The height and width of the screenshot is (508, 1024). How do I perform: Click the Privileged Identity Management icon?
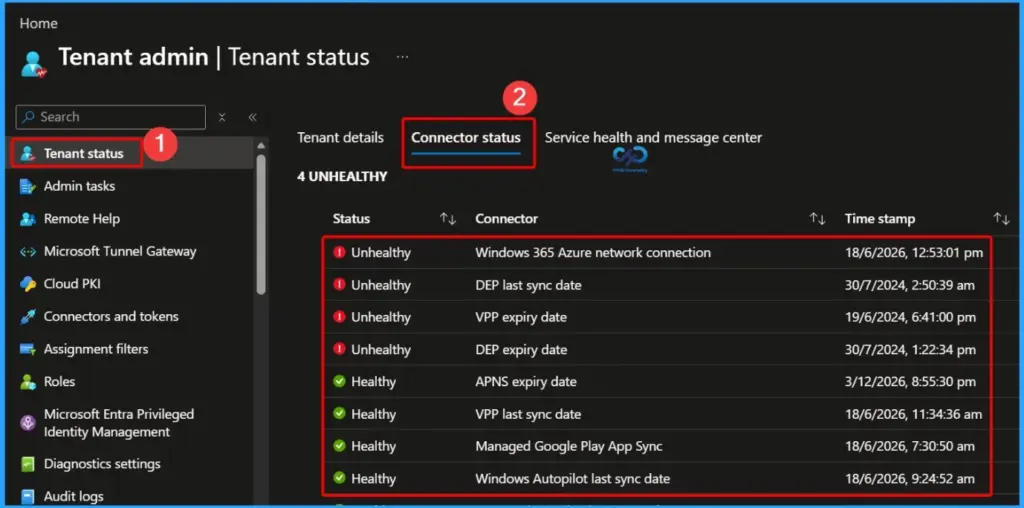[27, 423]
